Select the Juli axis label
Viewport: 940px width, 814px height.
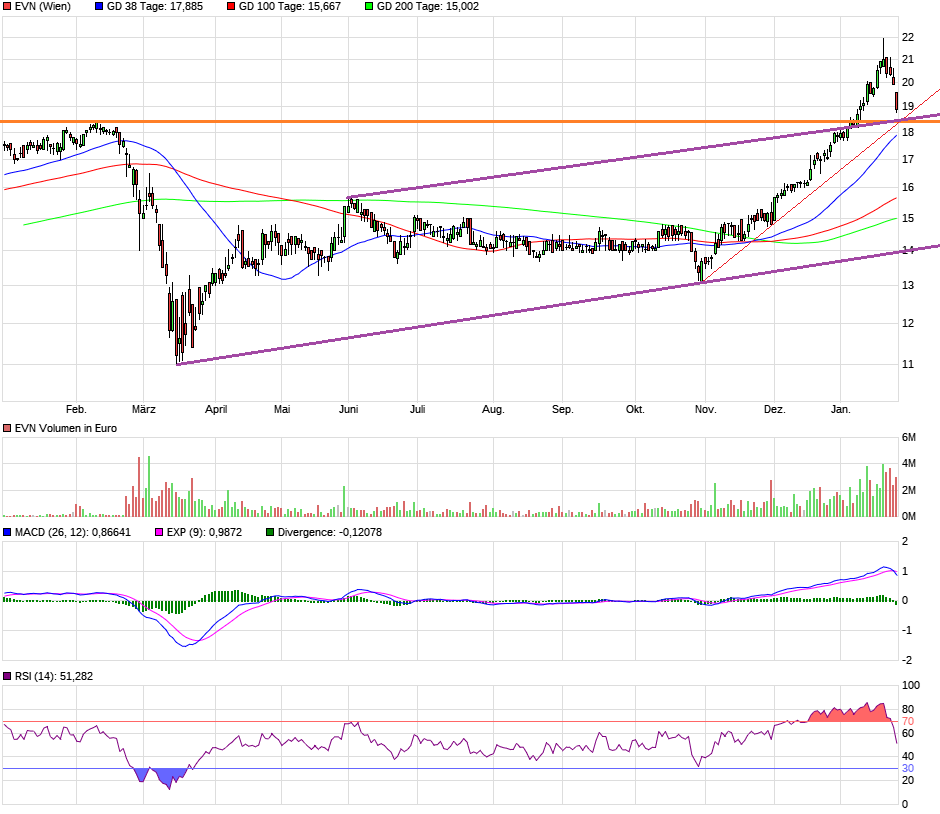[419, 409]
